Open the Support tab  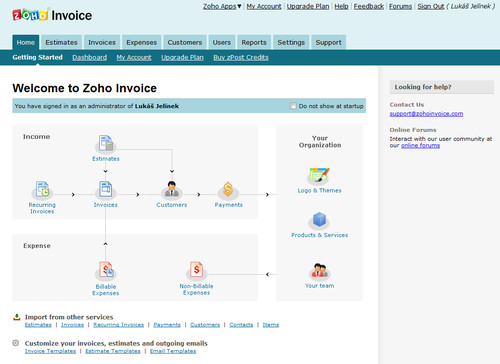[328, 42]
